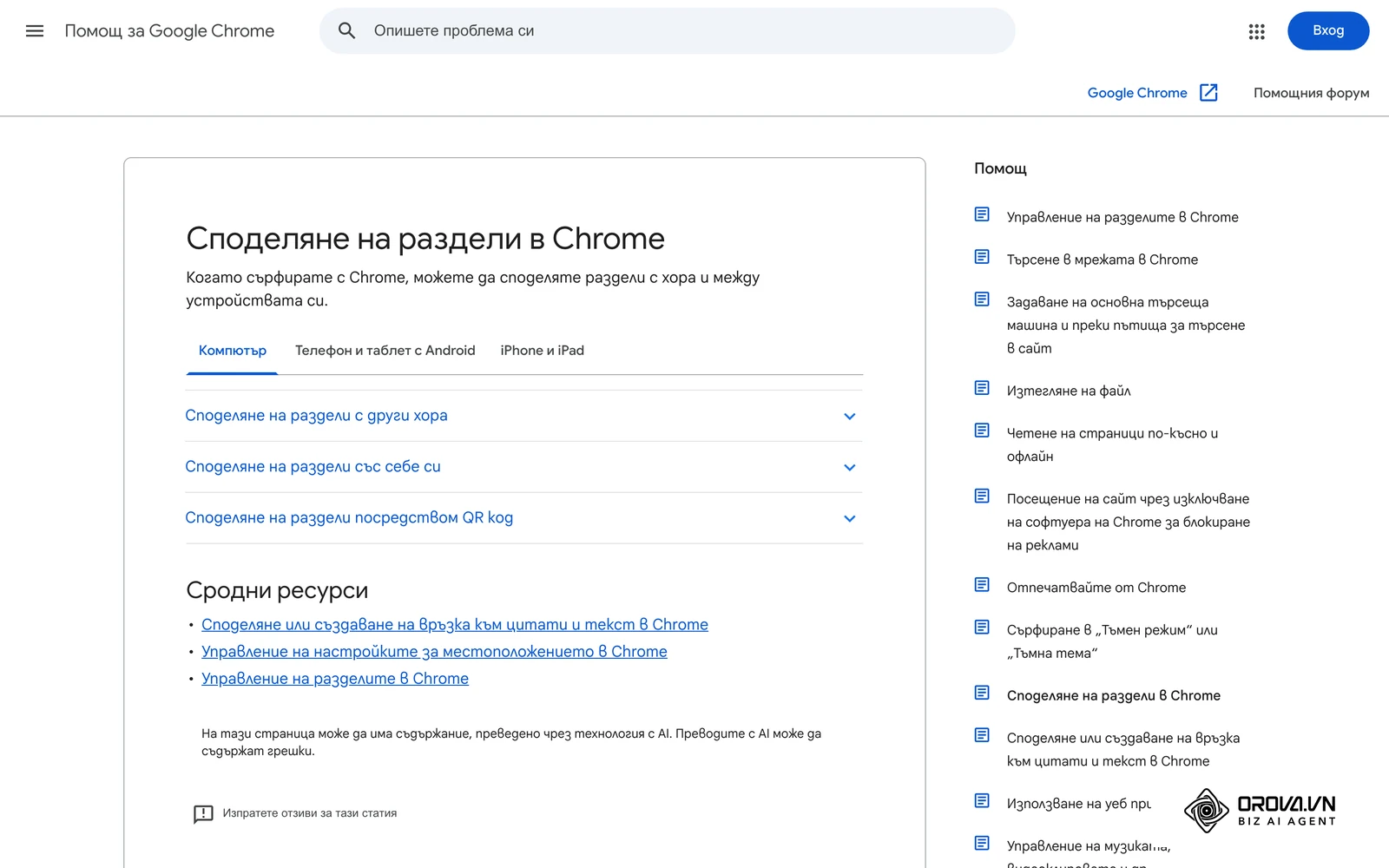Viewport: 1389px width, 868px height.
Task: Click article icon next to 'Изтегляне на файл'
Action: click(982, 388)
